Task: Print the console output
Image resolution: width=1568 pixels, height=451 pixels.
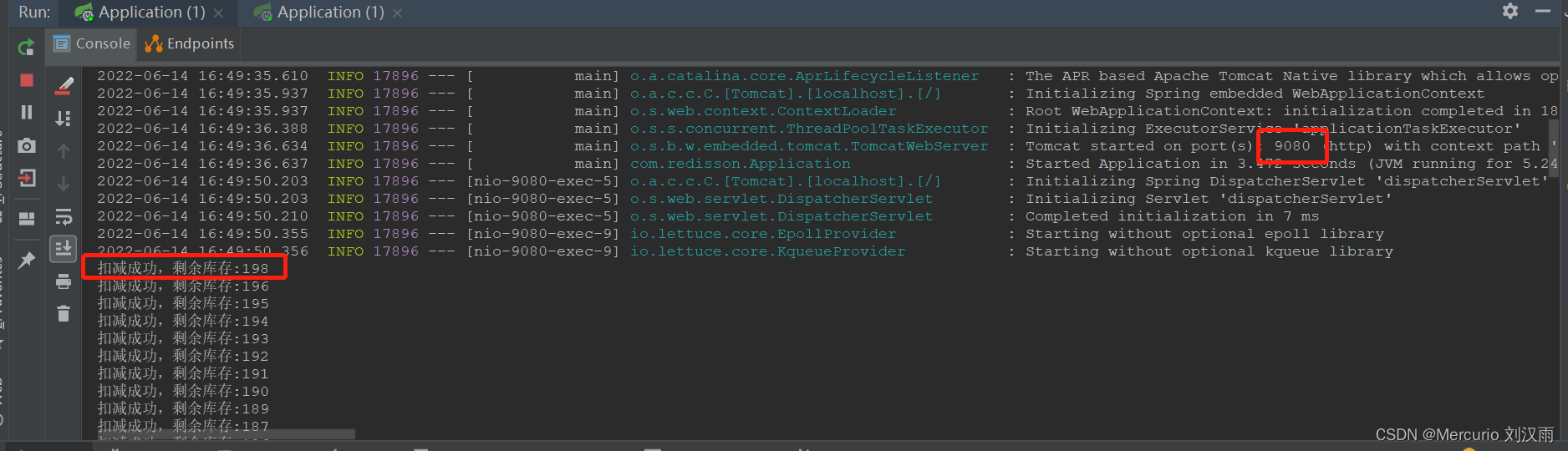Action: (x=64, y=282)
